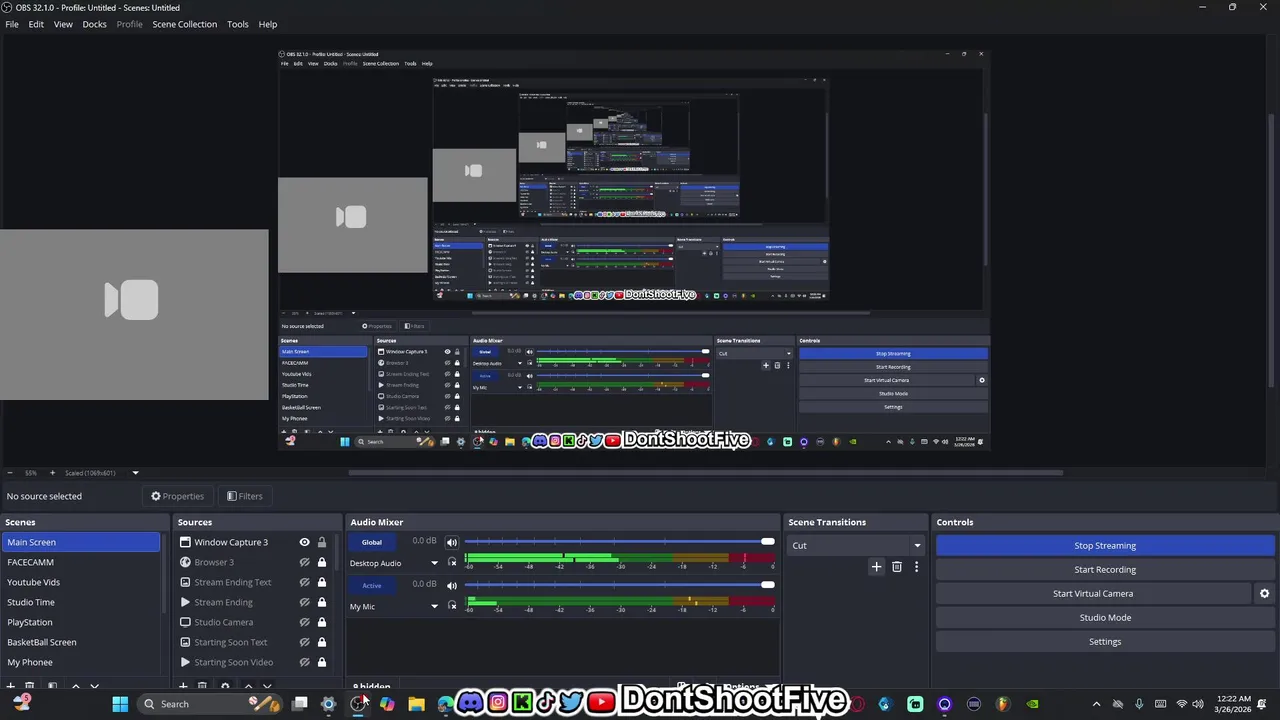
Task: Click the Studio Camera source device icon
Action: pos(185,622)
